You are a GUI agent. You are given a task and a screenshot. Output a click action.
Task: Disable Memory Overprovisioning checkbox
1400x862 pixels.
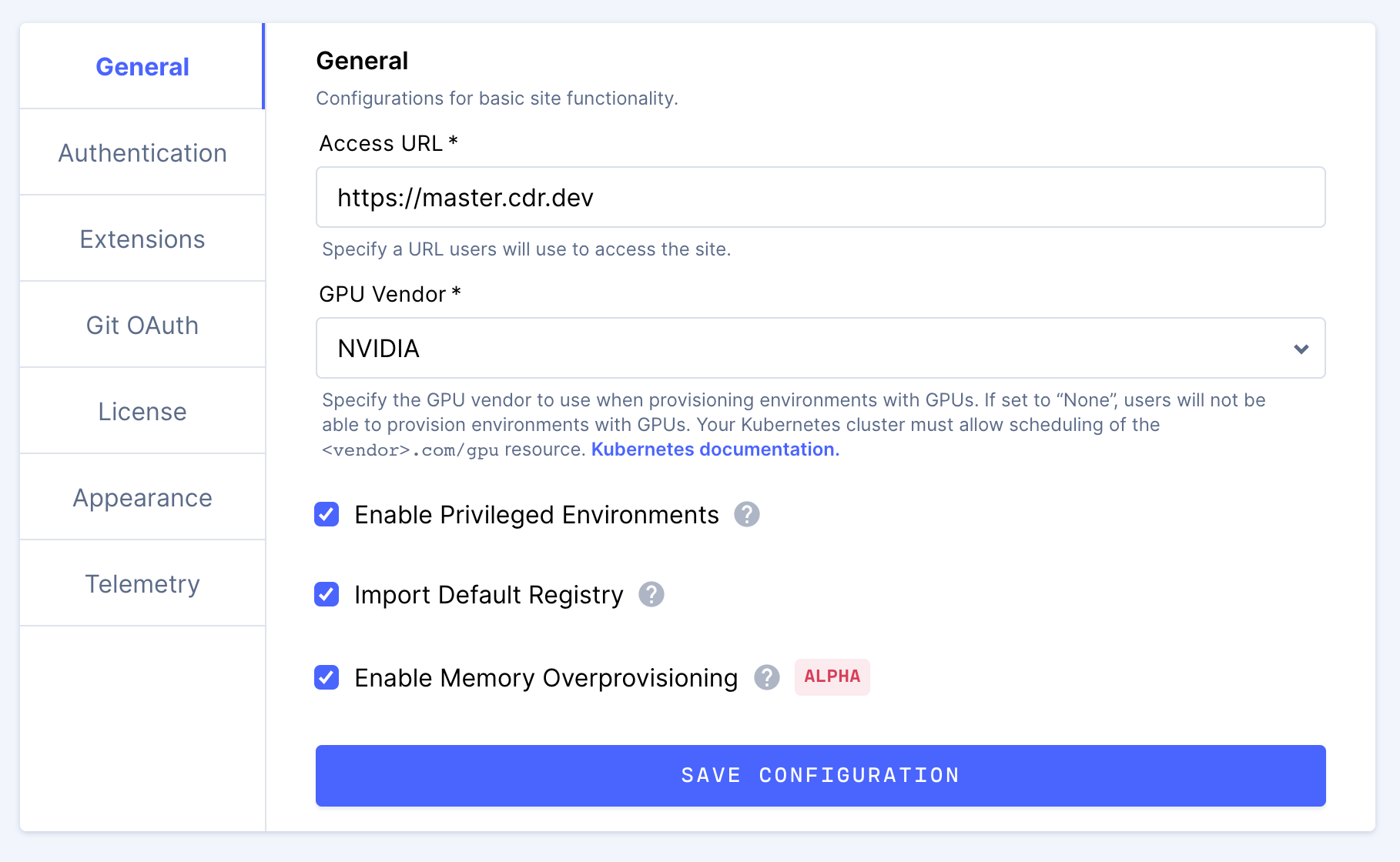tap(327, 677)
